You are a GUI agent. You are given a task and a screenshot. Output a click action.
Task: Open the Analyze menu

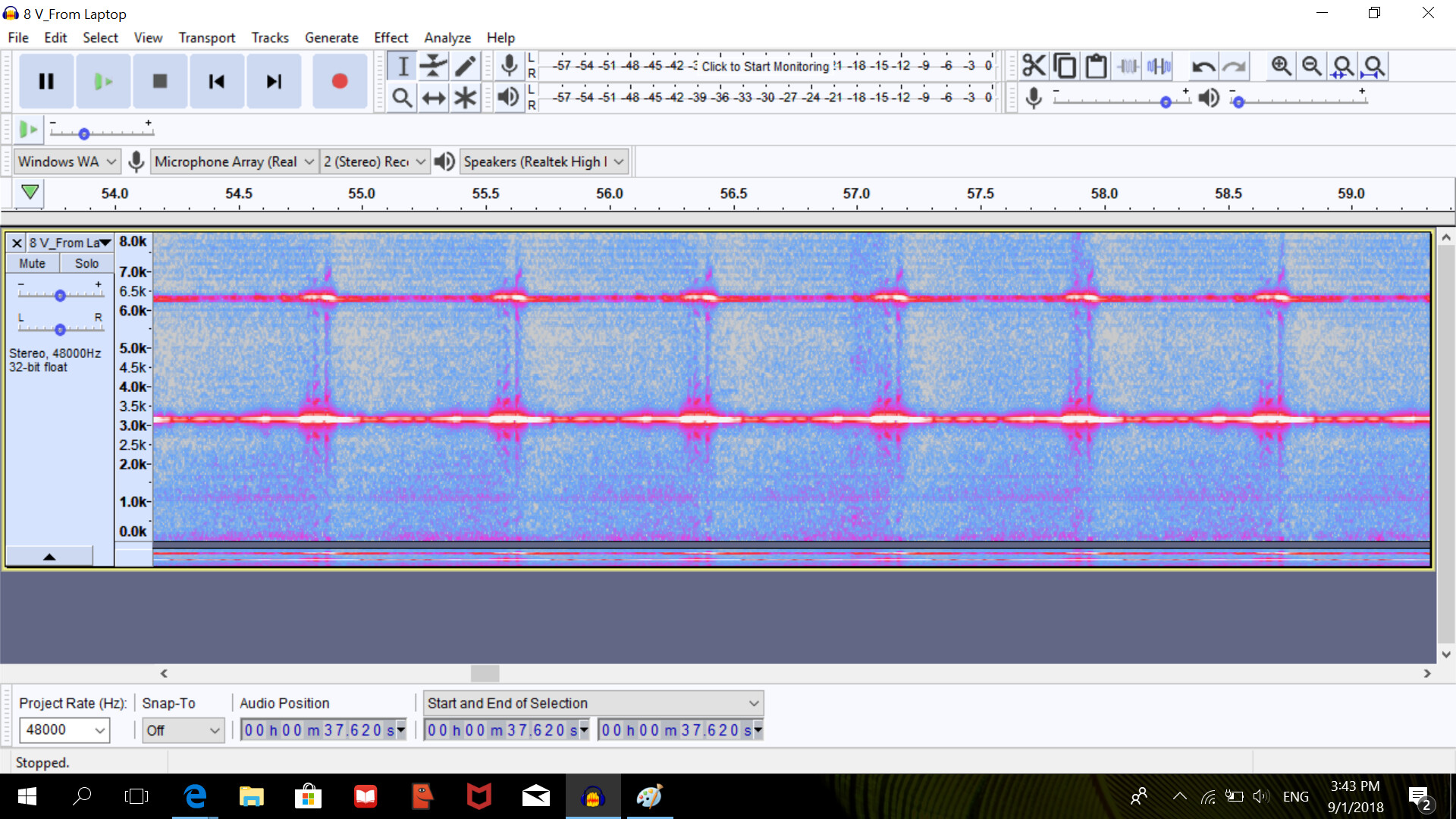(x=447, y=37)
